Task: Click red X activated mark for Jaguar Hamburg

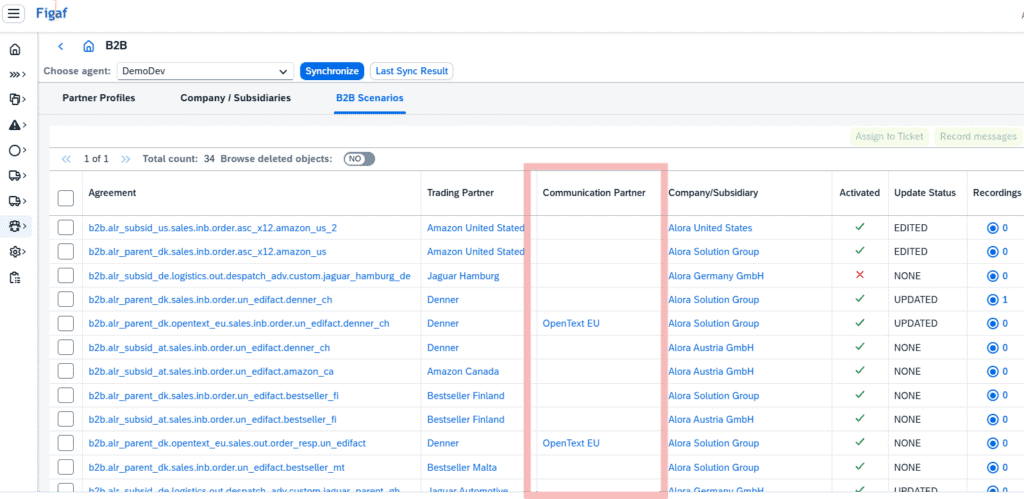Action: 859,275
